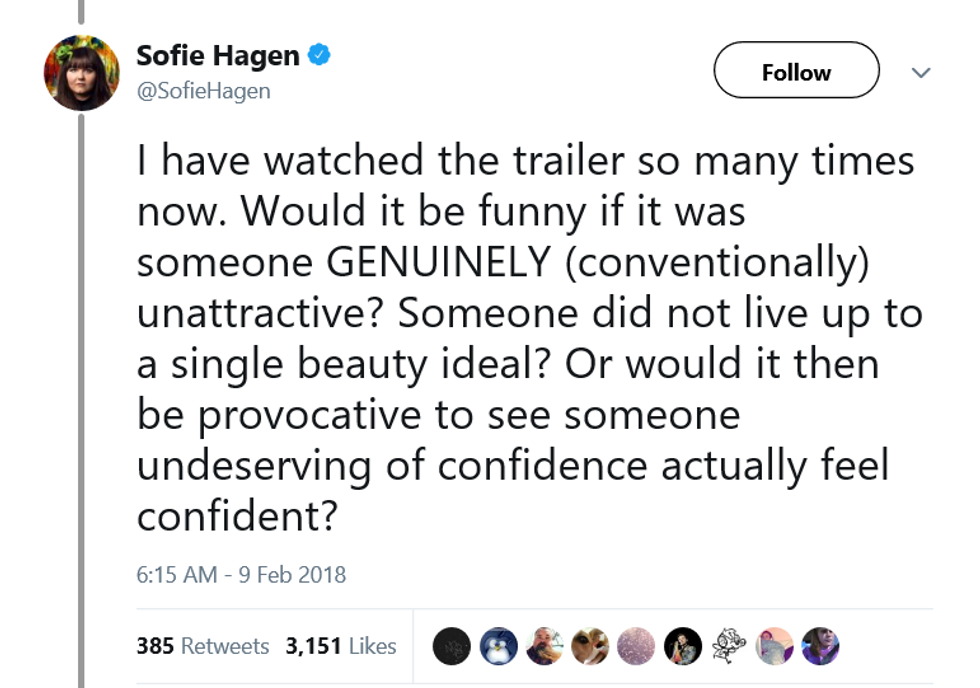Expand the tweet options chevron menu
This screenshot has width=980, height=688.
[x=921, y=73]
